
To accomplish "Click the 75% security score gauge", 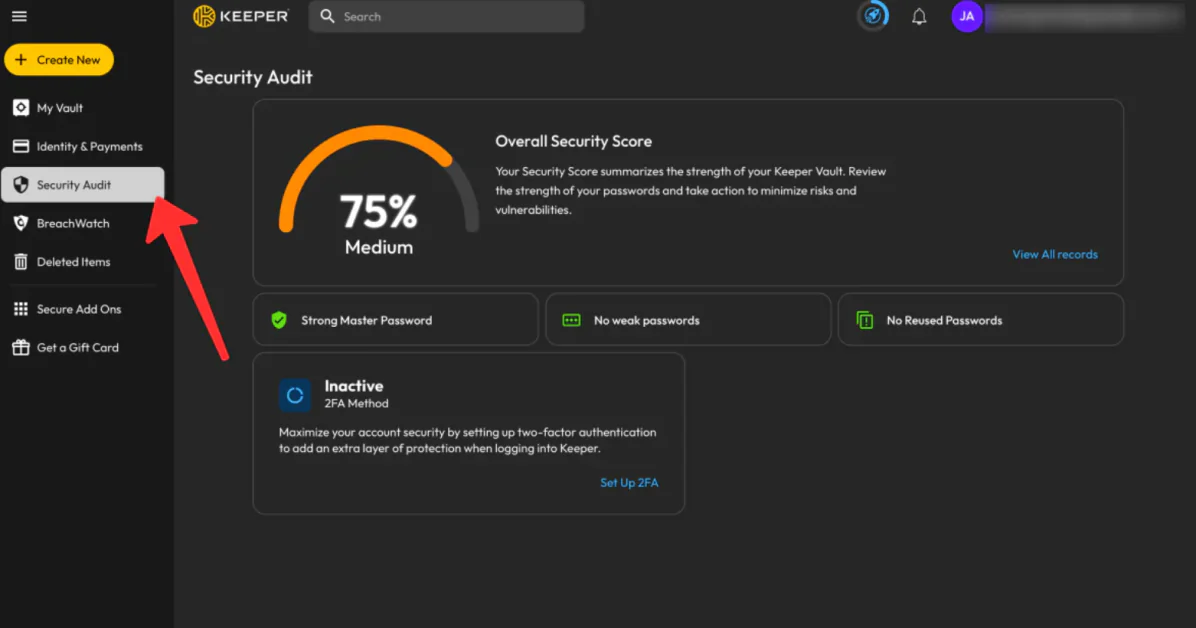I will (x=379, y=179).
